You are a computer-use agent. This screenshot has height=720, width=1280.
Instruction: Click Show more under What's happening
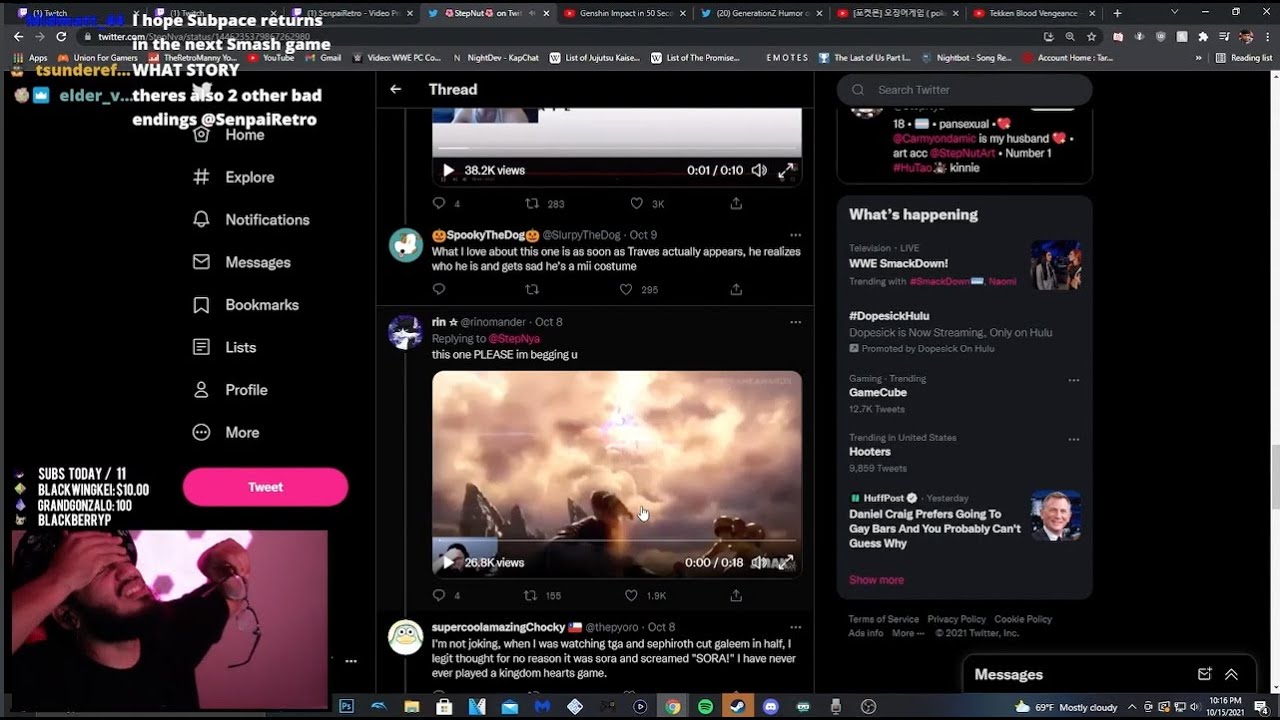(x=876, y=580)
